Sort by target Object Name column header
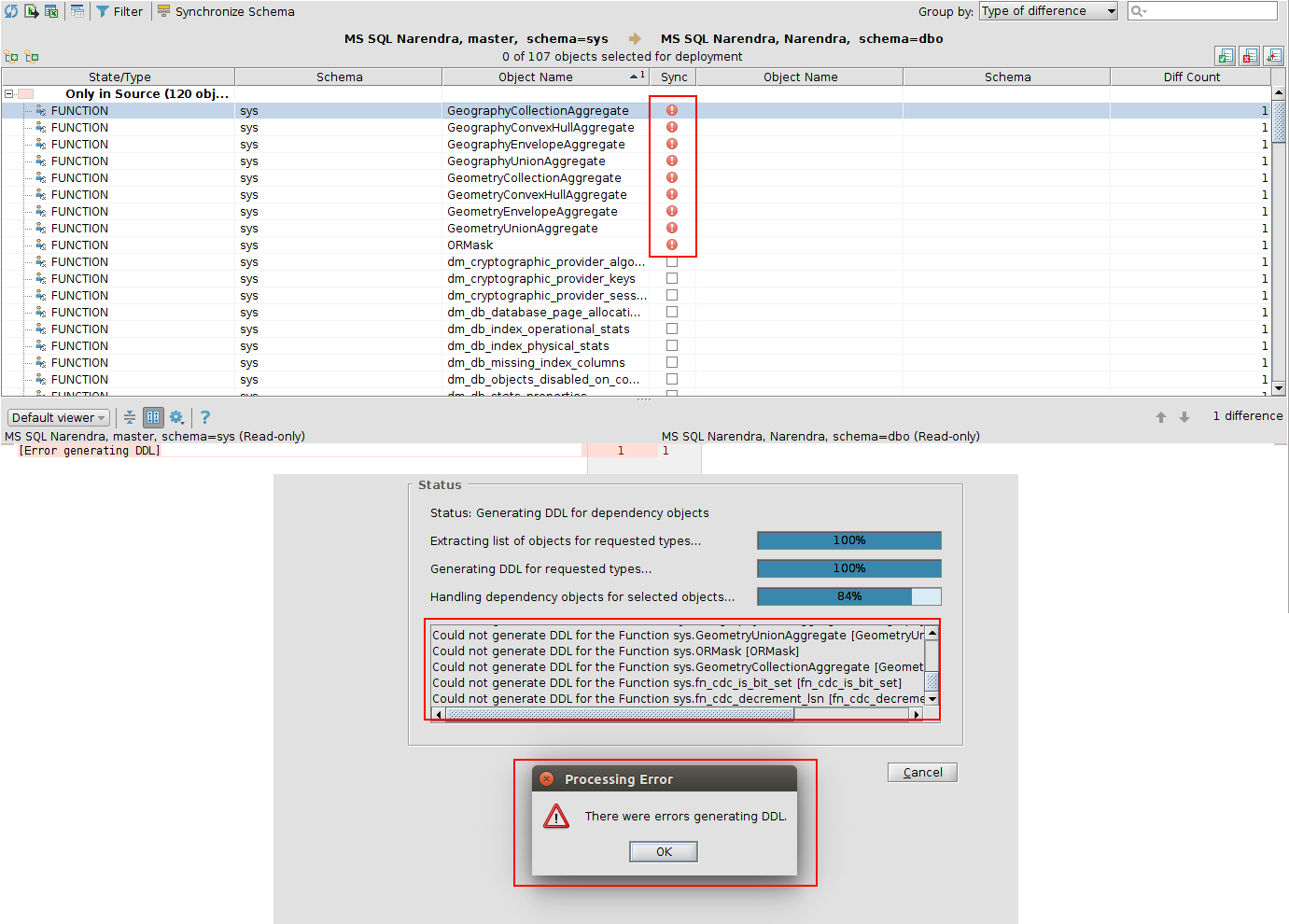Screen dimensions: 1289x924 coord(800,77)
